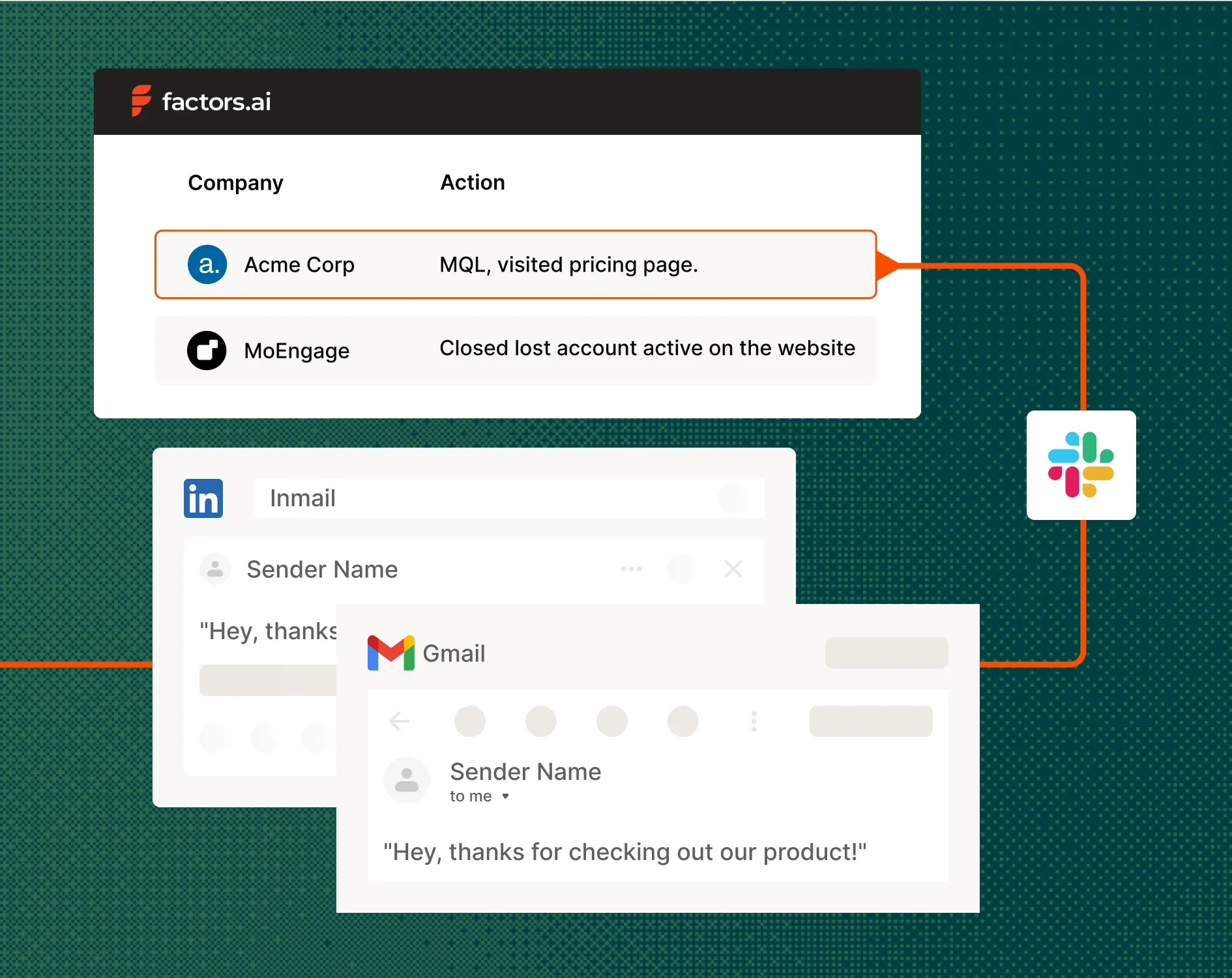Expand the 'to me' recipient details arrow
The width and height of the screenshot is (1232, 978).
[x=505, y=796]
